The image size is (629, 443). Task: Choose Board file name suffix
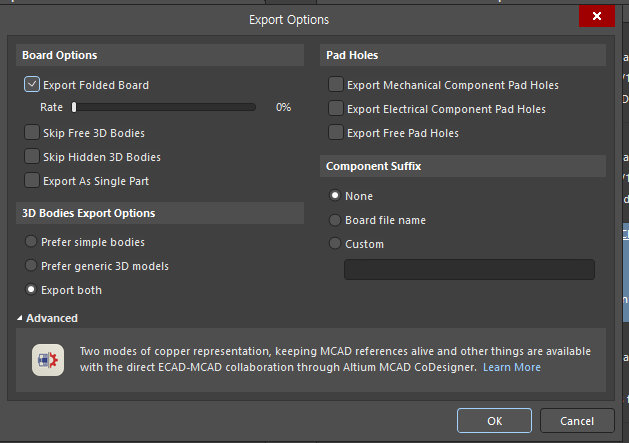335,220
